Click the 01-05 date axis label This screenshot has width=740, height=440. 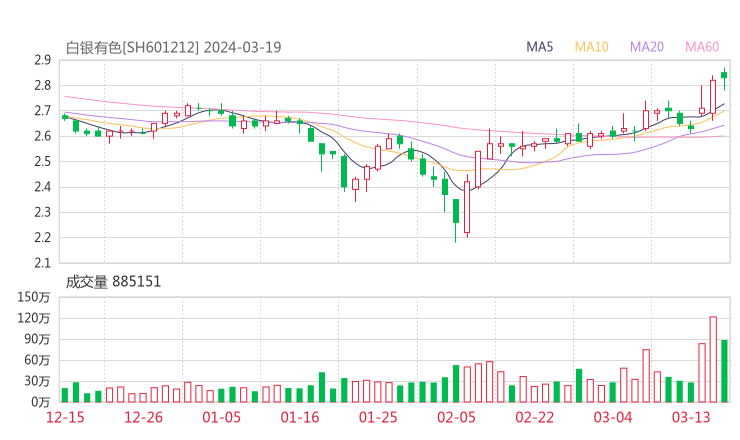pyautogui.click(x=221, y=417)
